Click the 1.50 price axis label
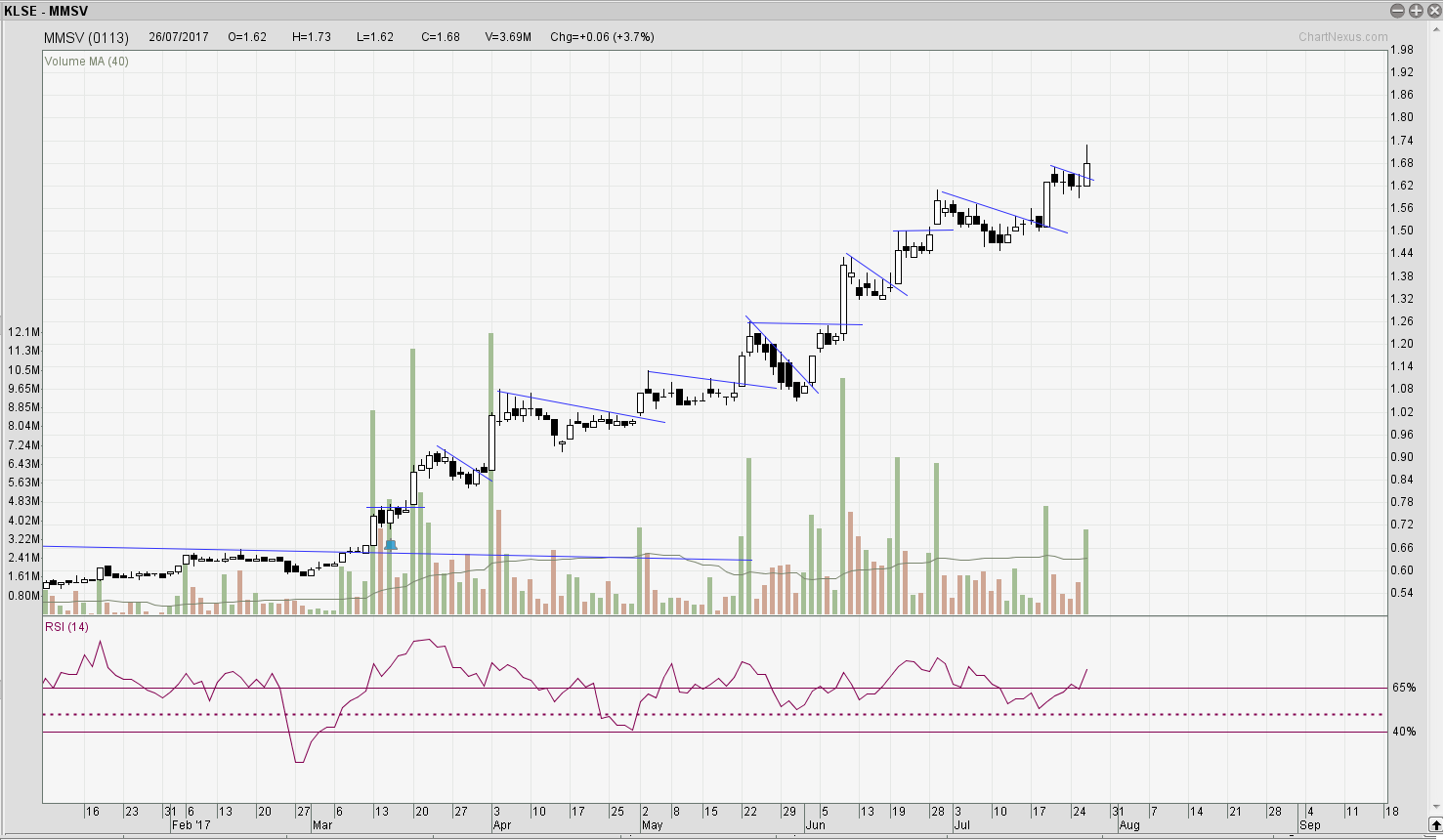 pyautogui.click(x=1401, y=231)
